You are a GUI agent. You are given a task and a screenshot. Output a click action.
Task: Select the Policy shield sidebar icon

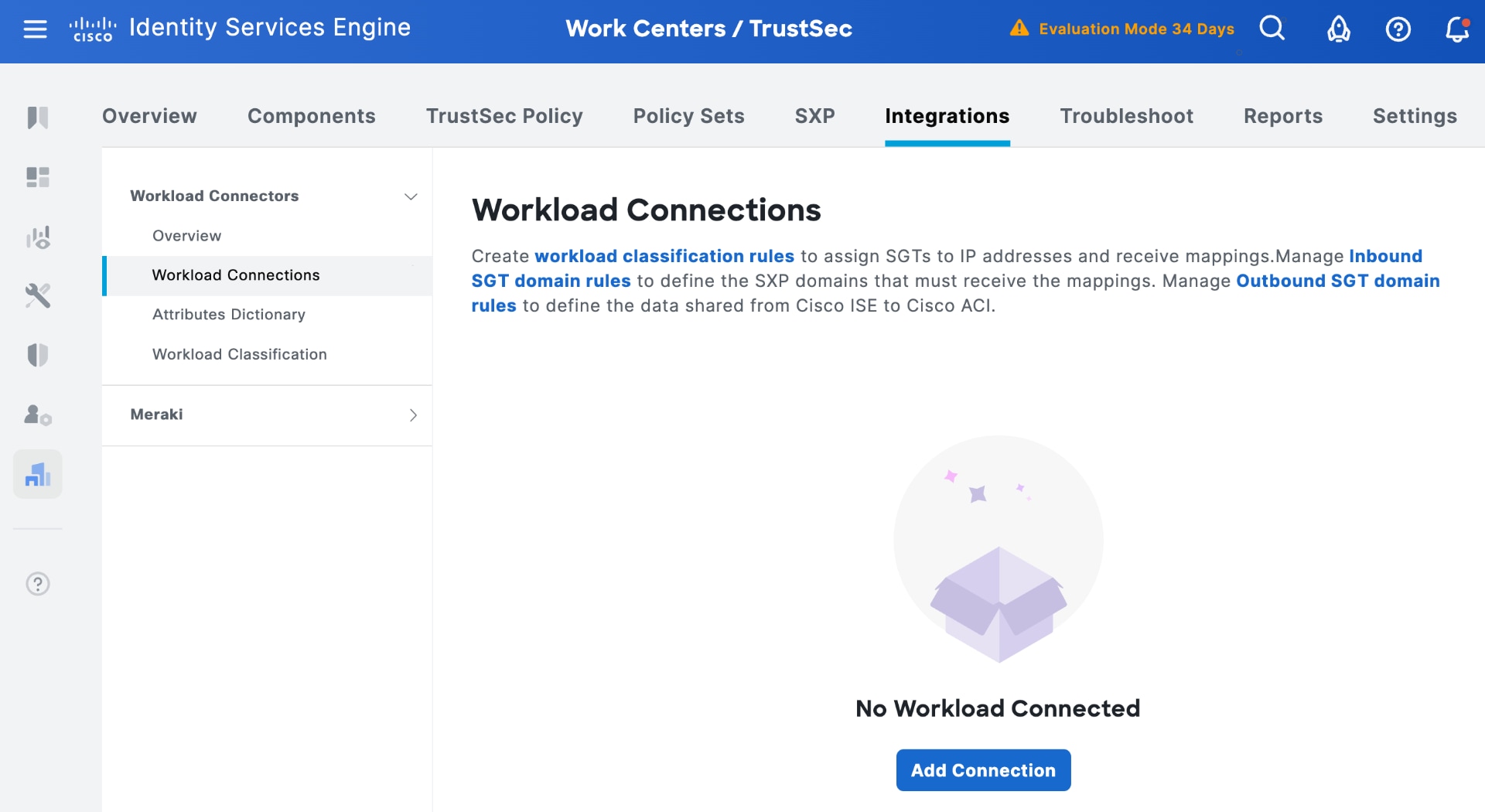coord(37,355)
